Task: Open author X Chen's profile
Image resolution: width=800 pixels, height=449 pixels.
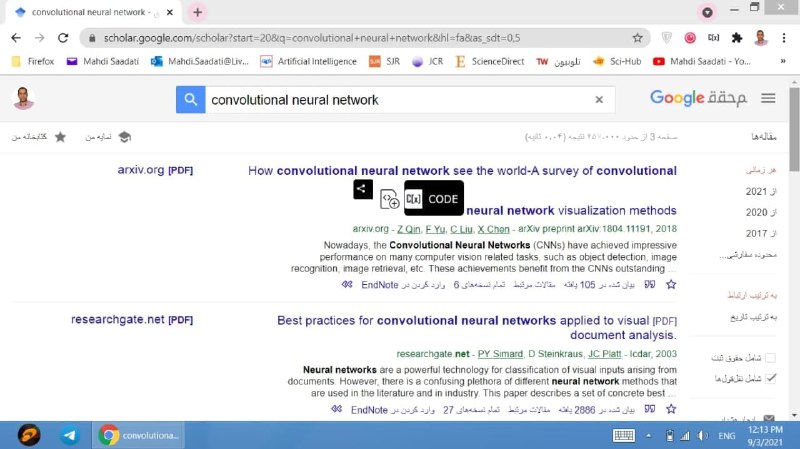Action: point(493,229)
